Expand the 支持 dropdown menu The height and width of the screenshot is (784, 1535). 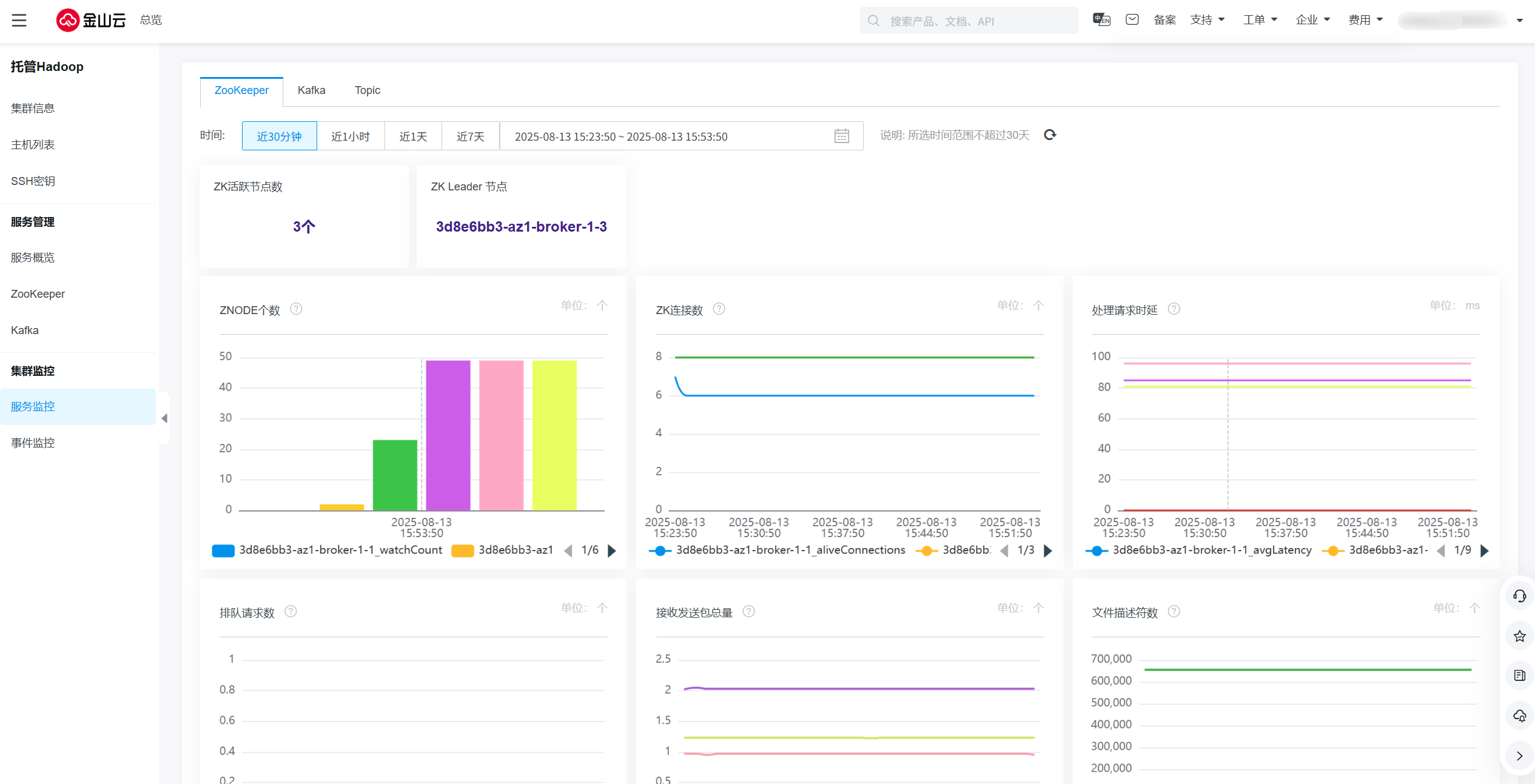click(x=1207, y=20)
